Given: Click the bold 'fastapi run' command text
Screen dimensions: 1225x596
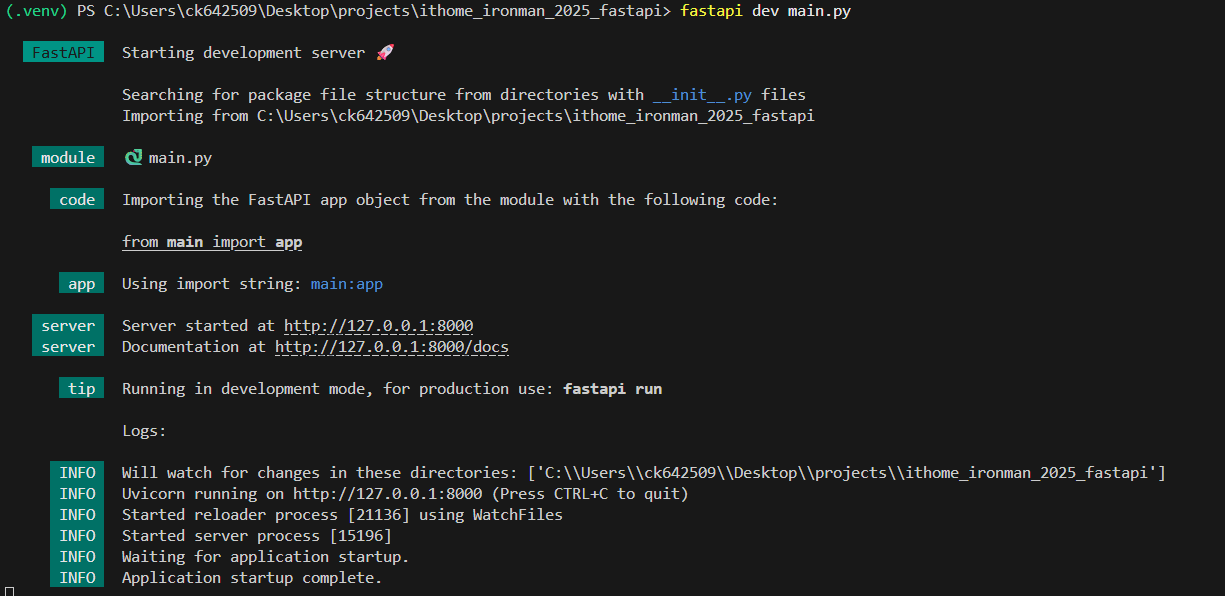Looking at the screenshot, I should (613, 389).
